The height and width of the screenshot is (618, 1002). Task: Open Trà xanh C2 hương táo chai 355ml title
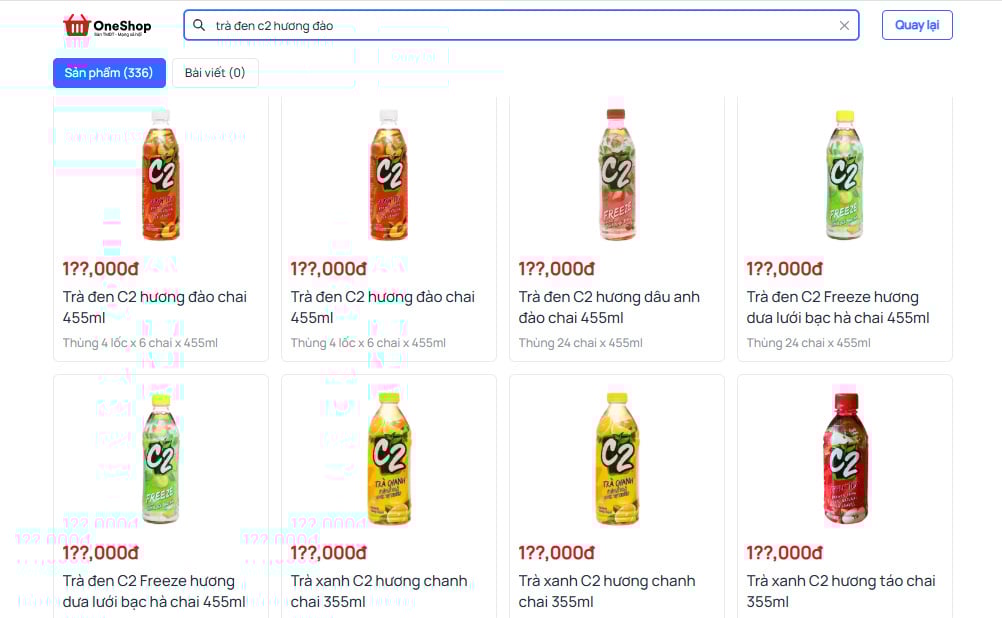840,591
